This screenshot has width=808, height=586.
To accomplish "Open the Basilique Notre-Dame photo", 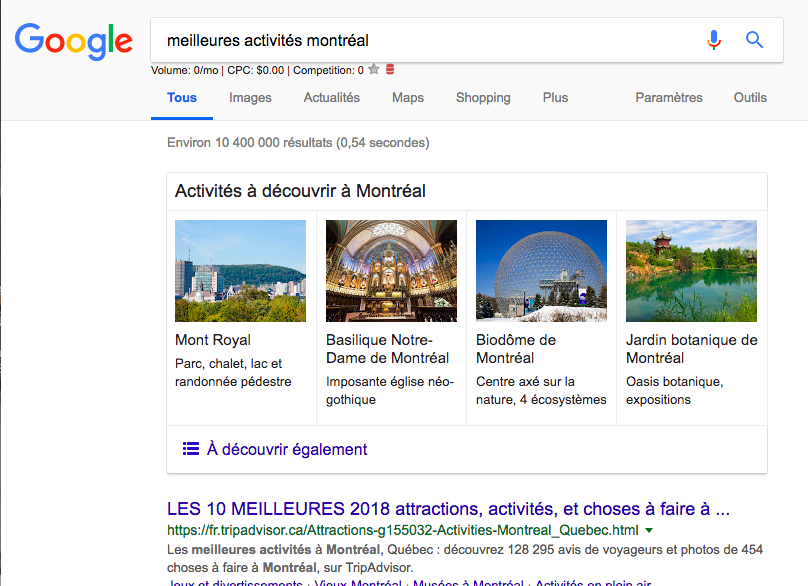I will coord(392,271).
